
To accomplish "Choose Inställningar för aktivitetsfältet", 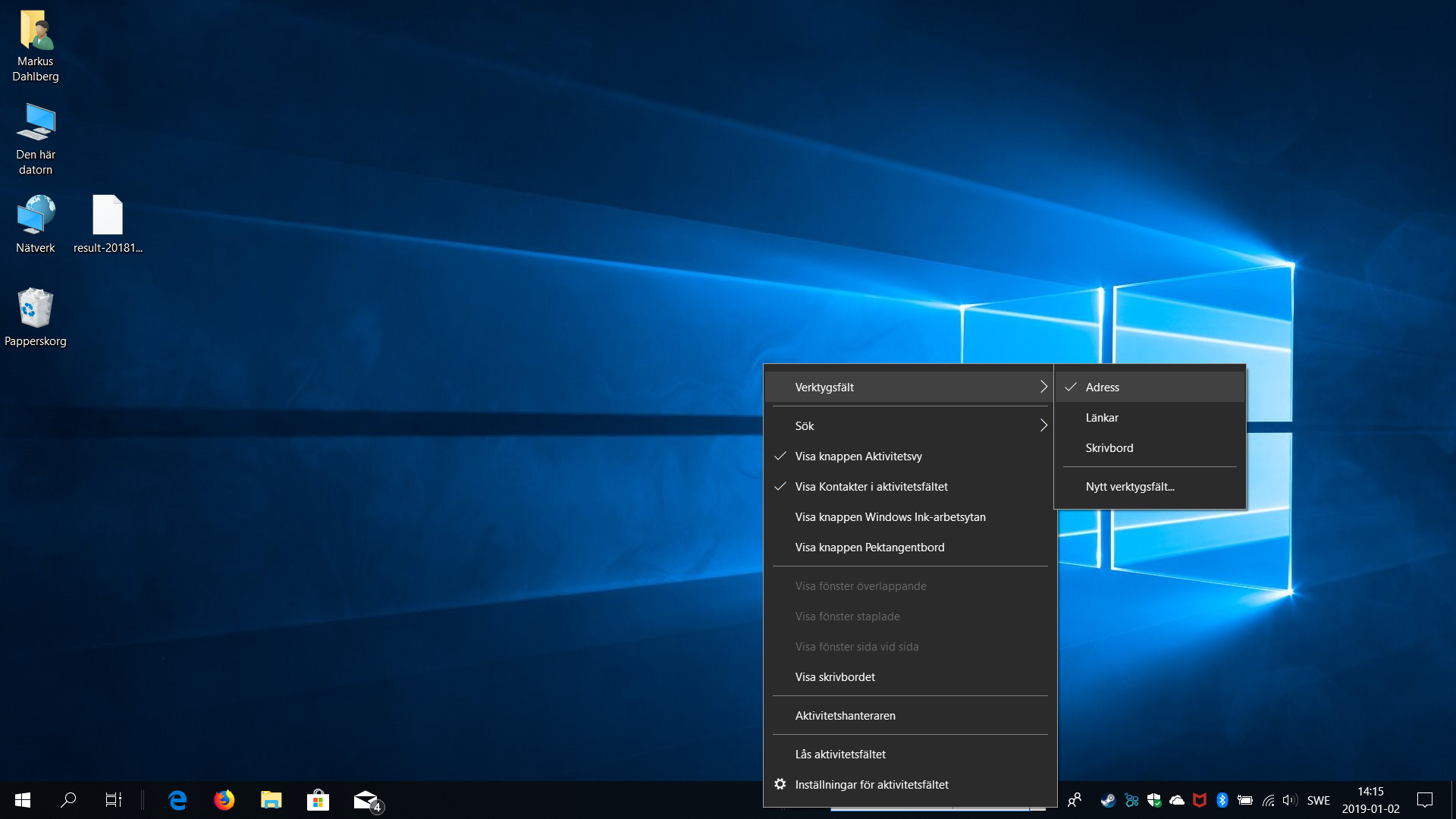I will coord(872,784).
